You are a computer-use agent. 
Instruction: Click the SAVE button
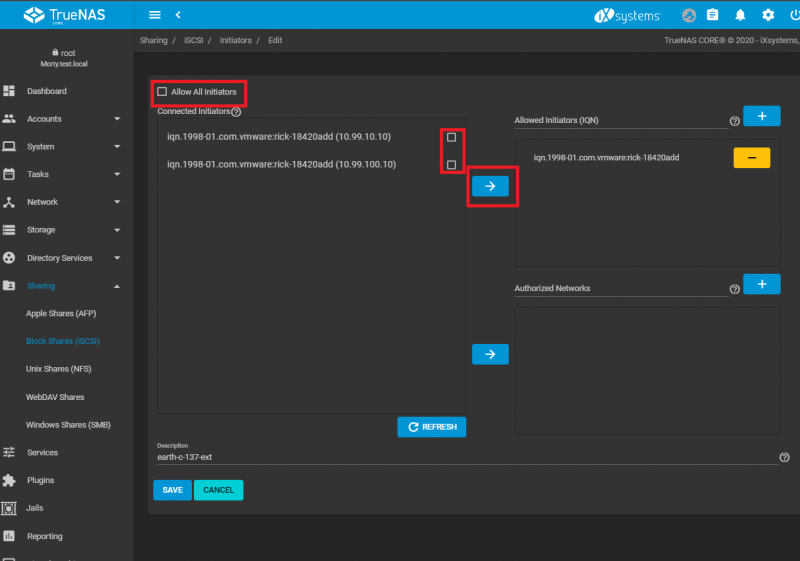coord(172,490)
